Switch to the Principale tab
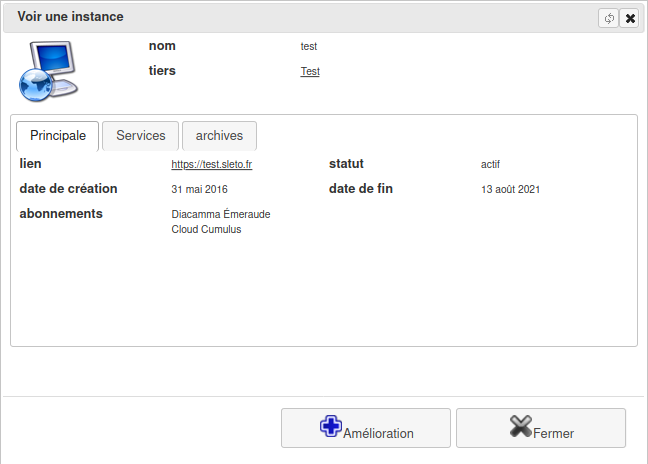The width and height of the screenshot is (648, 464). tap(57, 135)
